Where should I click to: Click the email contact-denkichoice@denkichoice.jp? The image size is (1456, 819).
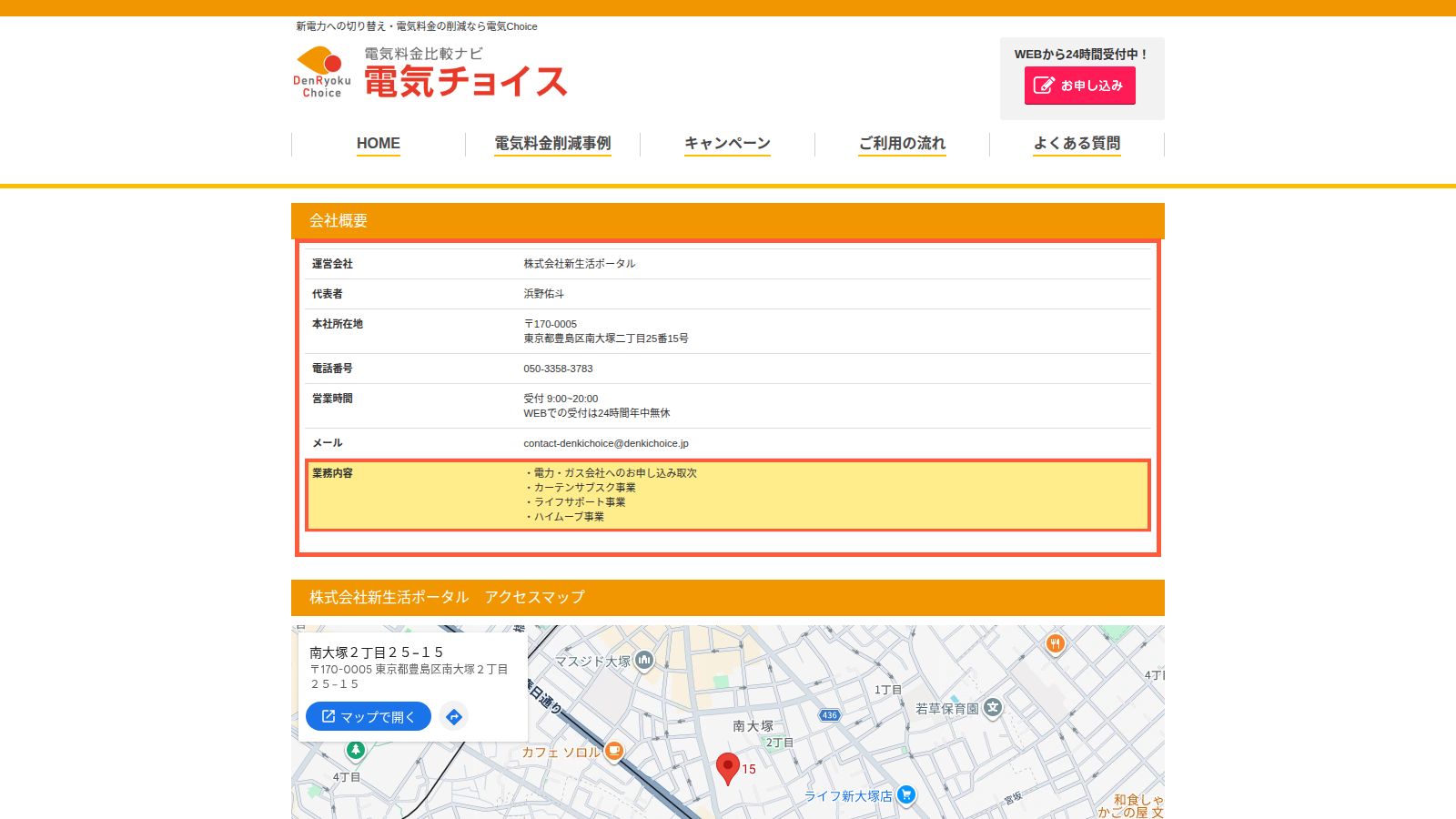(x=606, y=443)
